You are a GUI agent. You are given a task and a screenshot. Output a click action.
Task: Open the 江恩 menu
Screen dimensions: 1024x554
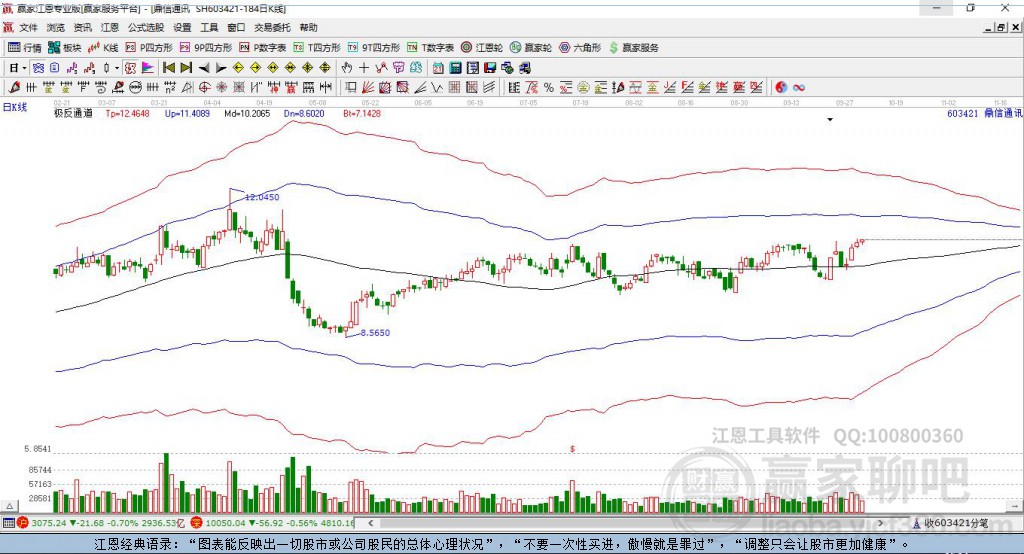110,27
